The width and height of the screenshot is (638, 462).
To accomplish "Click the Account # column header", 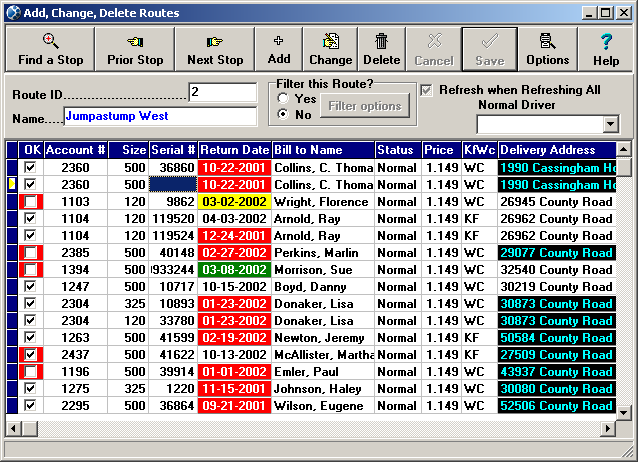I will 76,150.
